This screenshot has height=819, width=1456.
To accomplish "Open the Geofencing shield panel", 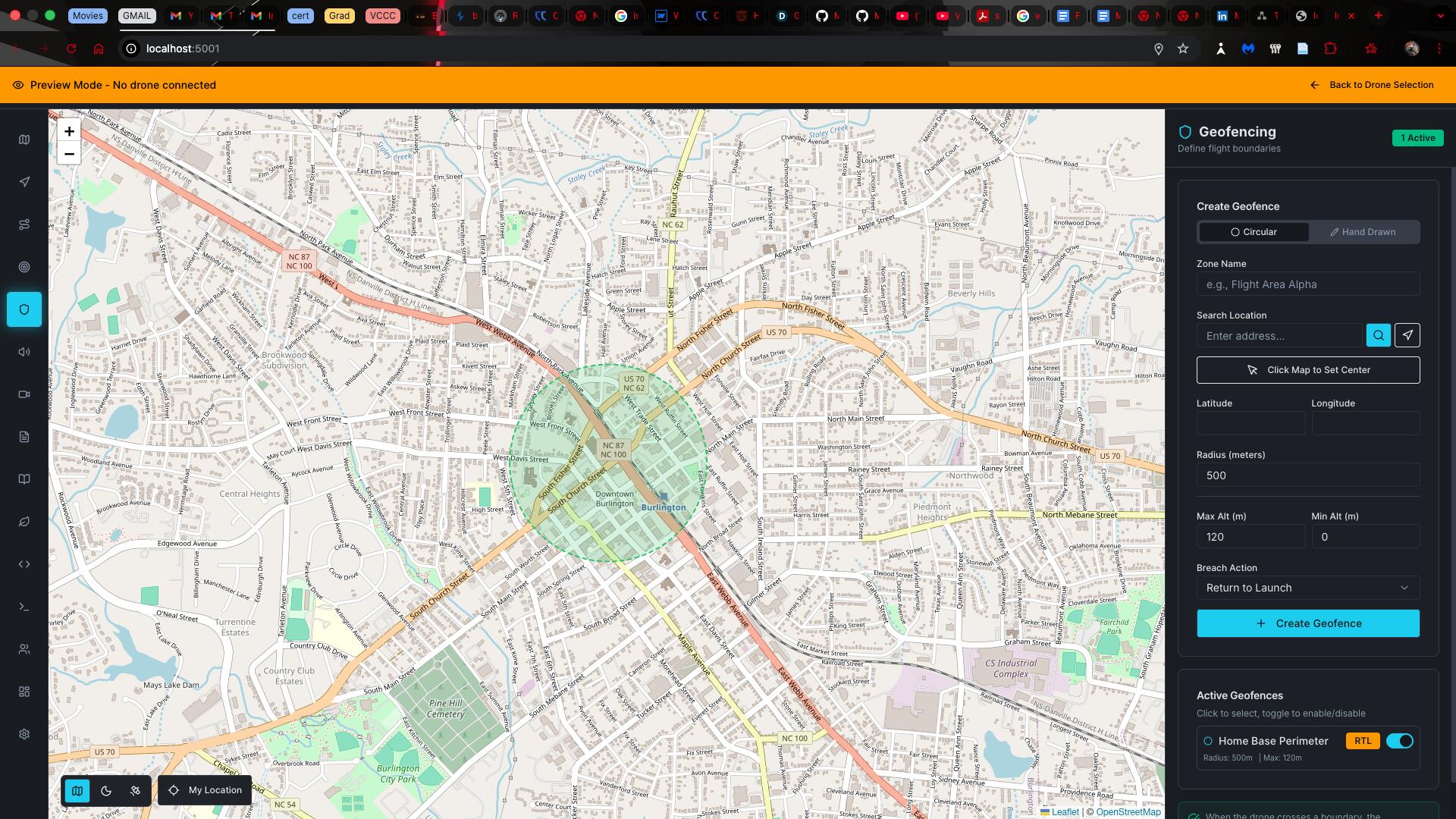I will click(x=24, y=309).
